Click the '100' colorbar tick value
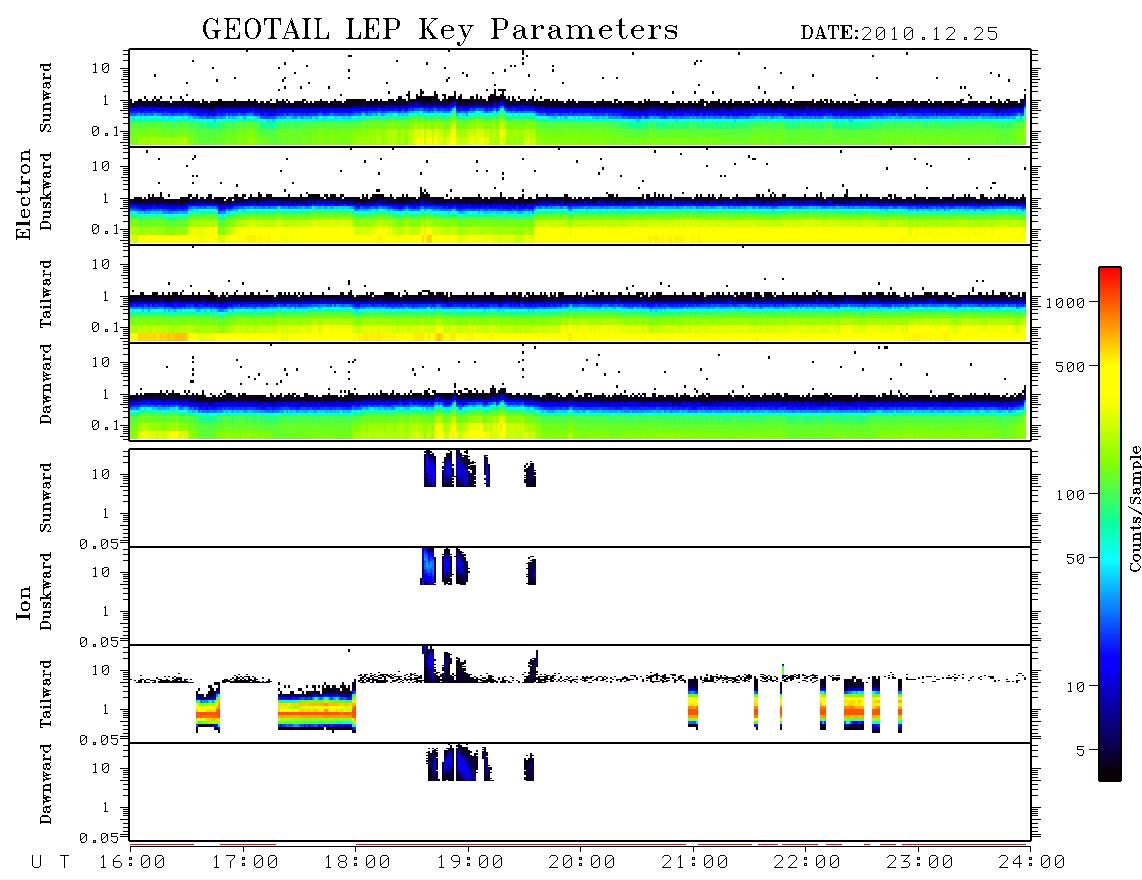 [x=1069, y=495]
